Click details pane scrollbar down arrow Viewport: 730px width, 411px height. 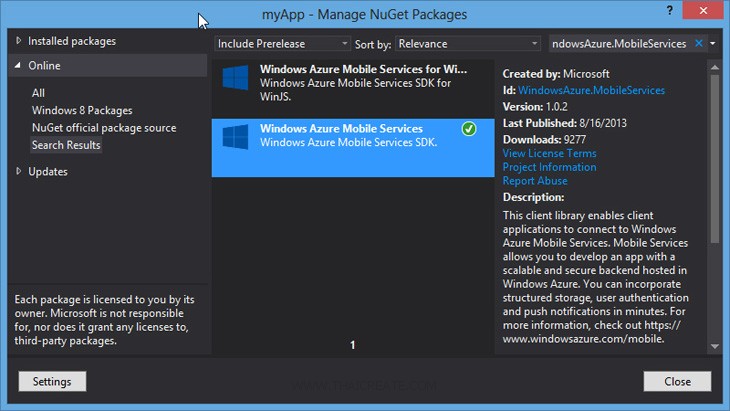[x=715, y=346]
